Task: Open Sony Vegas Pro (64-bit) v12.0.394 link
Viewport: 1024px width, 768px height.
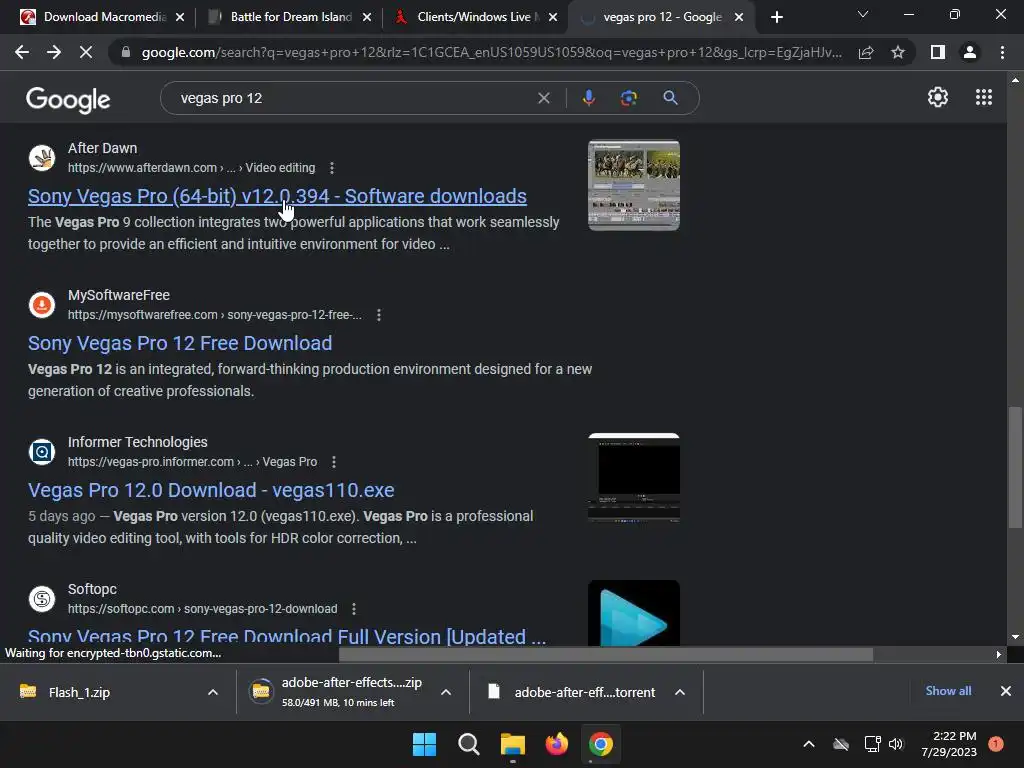Action: [x=277, y=196]
